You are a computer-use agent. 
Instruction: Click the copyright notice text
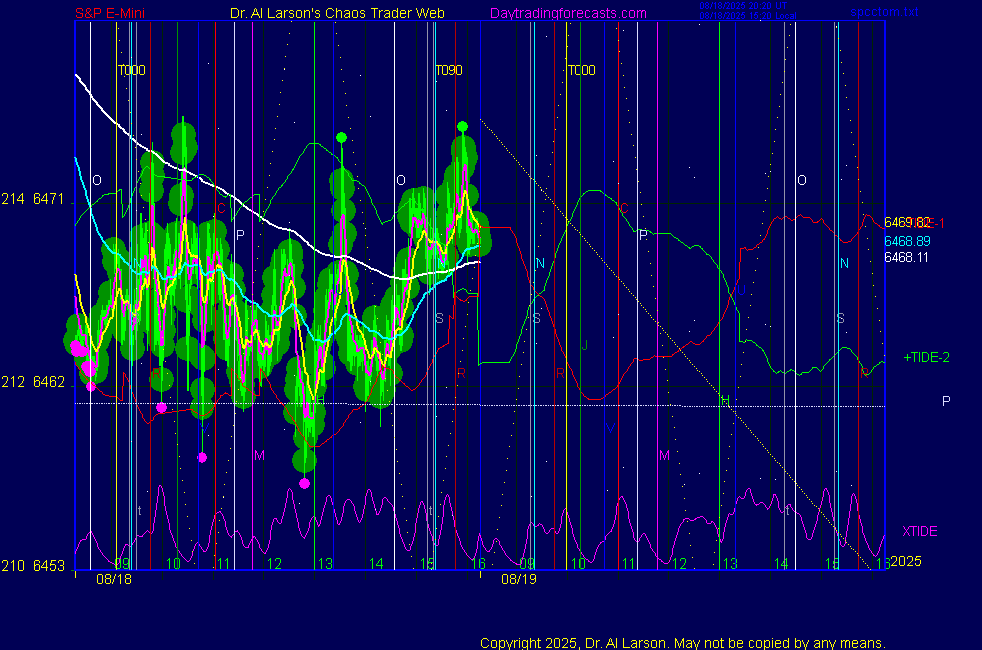click(x=682, y=643)
